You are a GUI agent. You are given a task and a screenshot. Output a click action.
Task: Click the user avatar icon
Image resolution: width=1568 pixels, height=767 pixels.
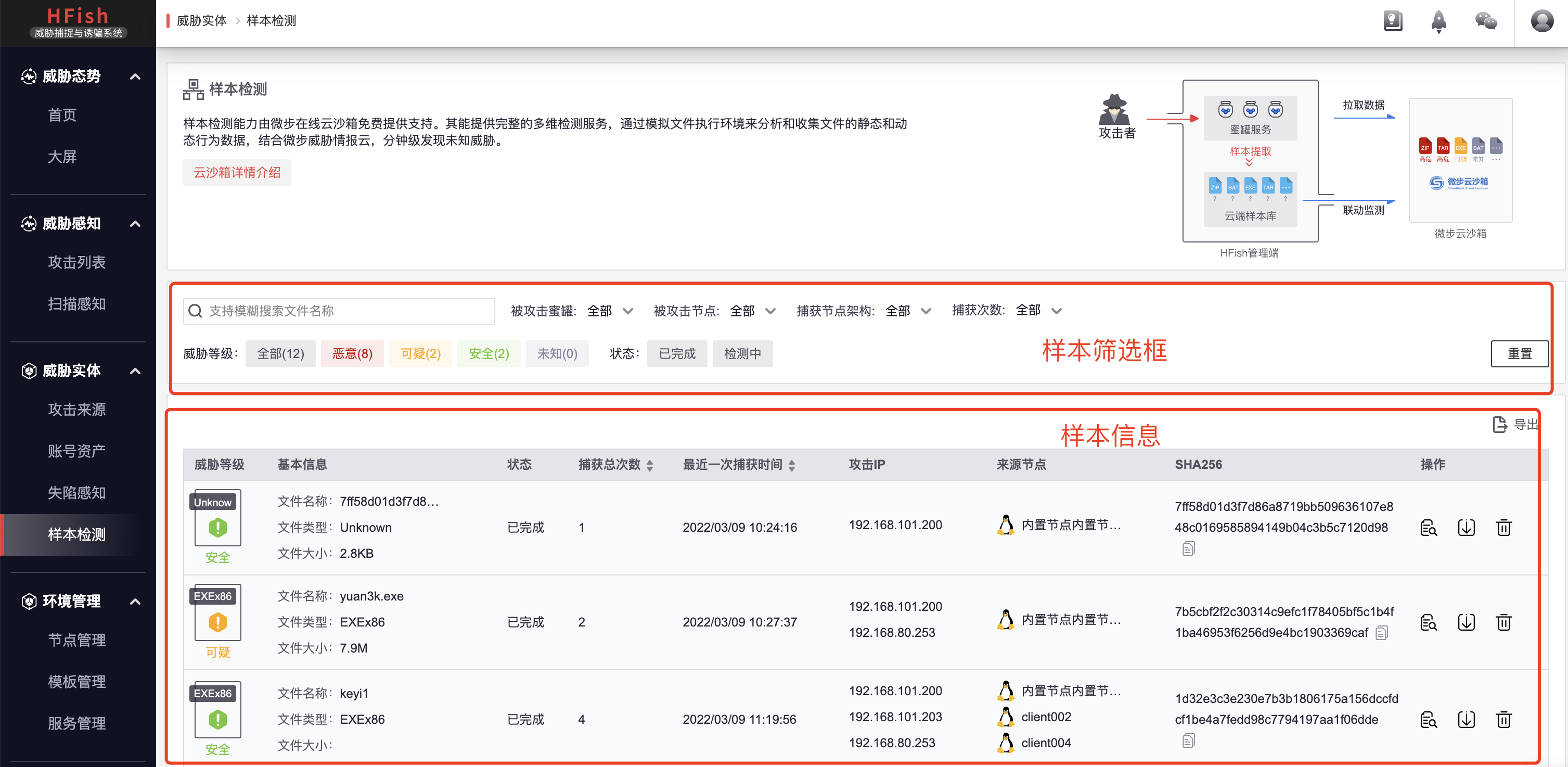point(1541,22)
